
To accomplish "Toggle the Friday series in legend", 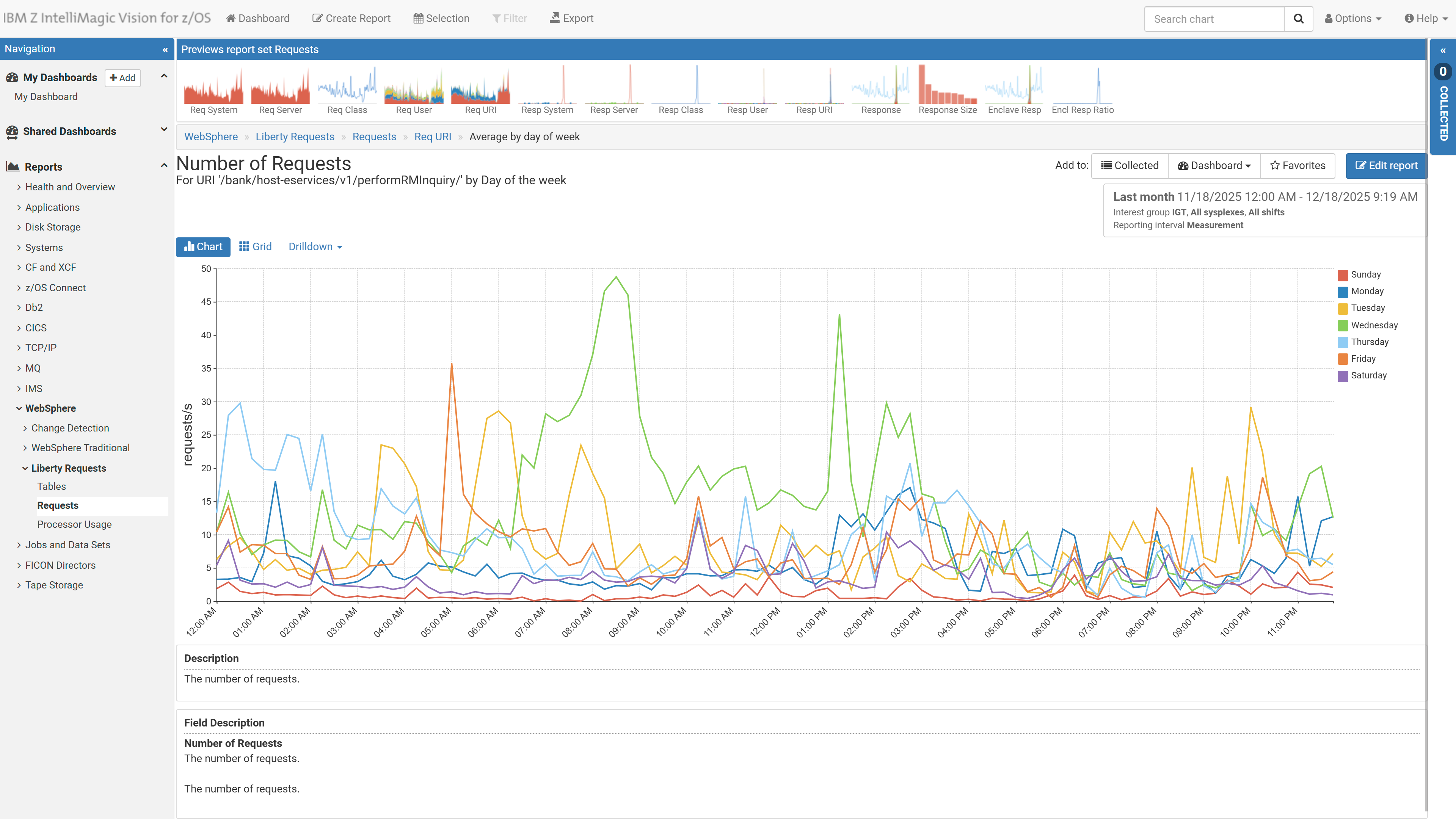I will [x=1357, y=359].
